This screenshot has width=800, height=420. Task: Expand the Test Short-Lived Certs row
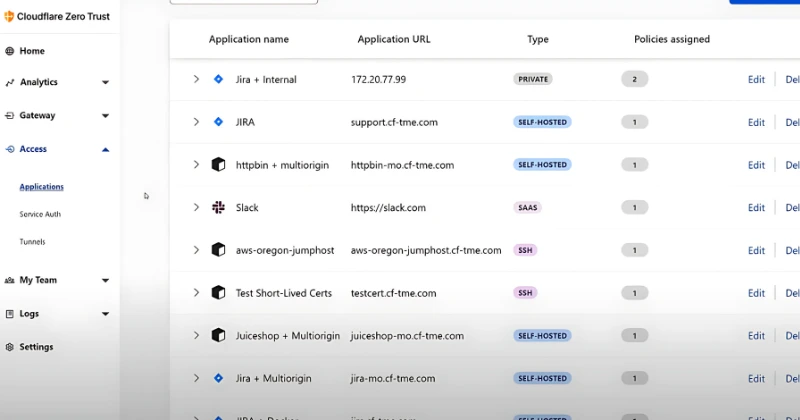(196, 293)
